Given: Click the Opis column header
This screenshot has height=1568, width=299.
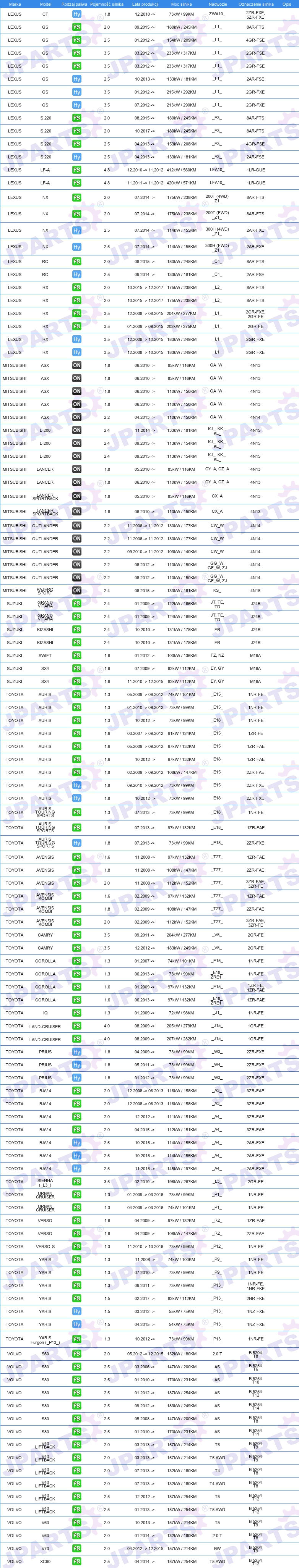Looking at the screenshot, I should pos(287,4).
